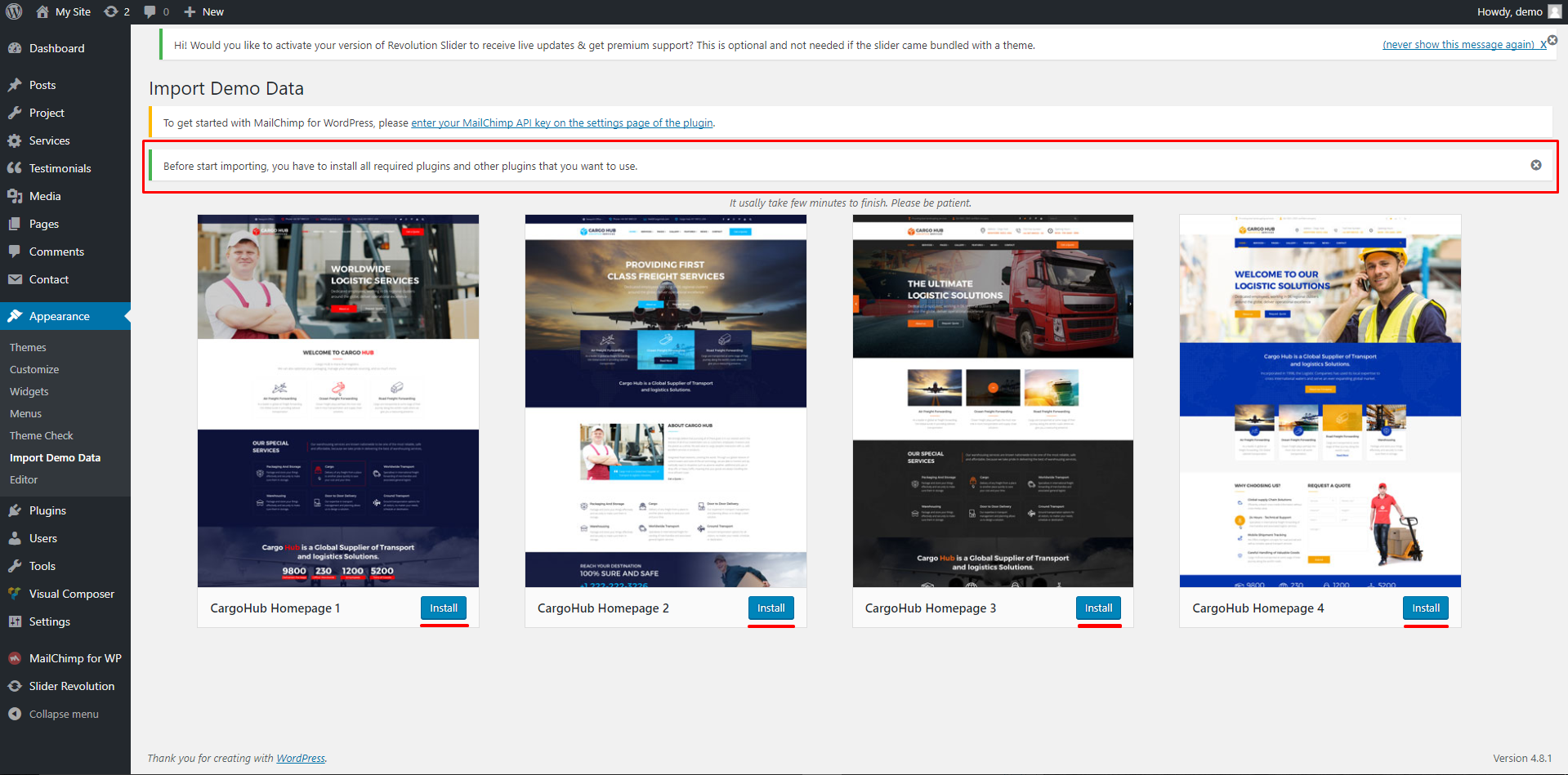Click the CargoHub Homepage 1 title text
The height and width of the screenshot is (775, 1568).
click(x=275, y=608)
